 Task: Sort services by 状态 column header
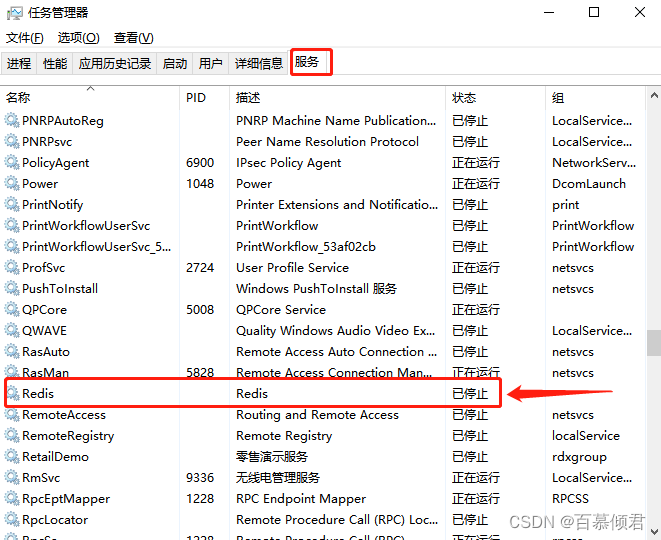[x=495, y=98]
